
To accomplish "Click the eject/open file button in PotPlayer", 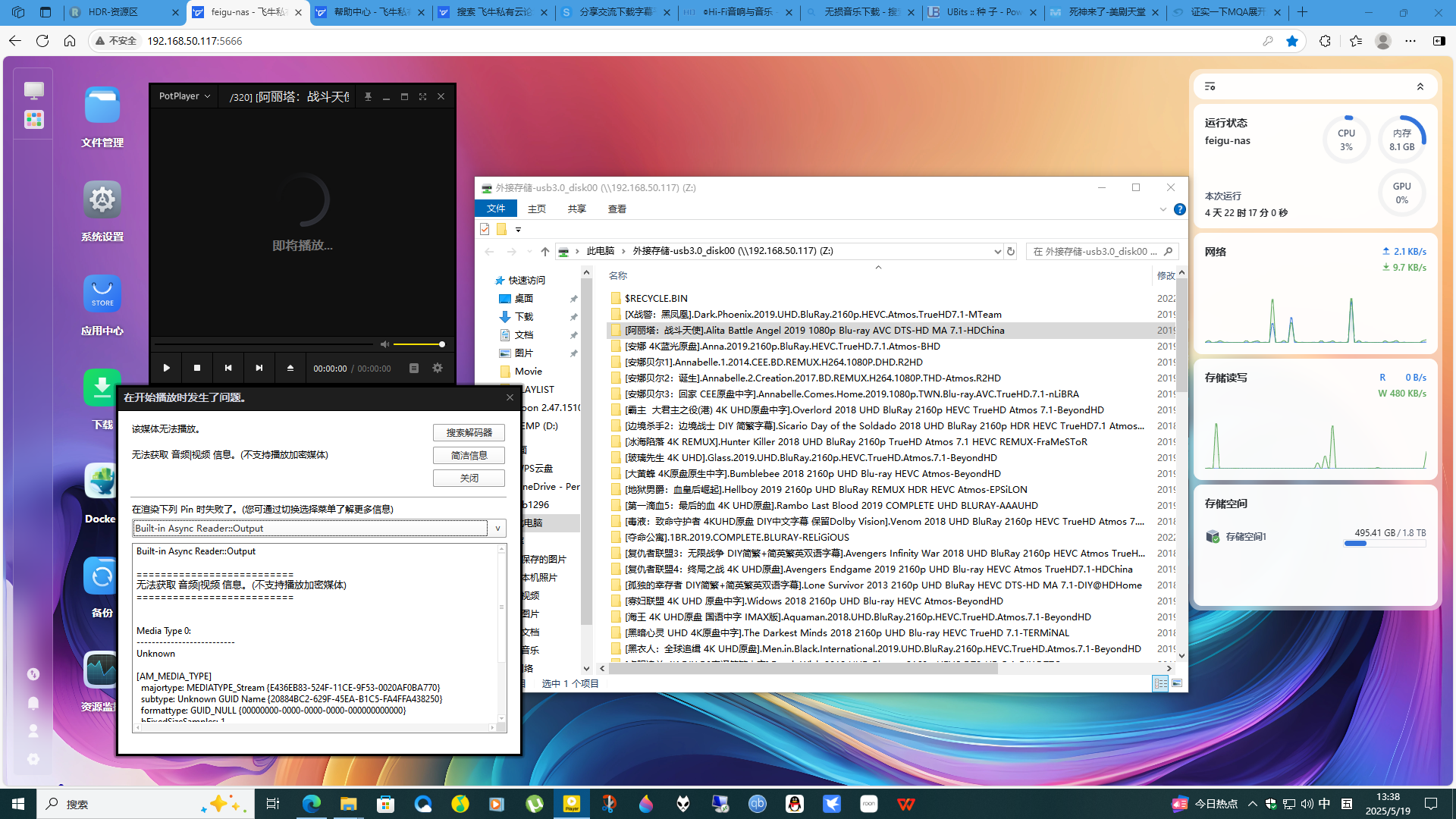I will 290,368.
